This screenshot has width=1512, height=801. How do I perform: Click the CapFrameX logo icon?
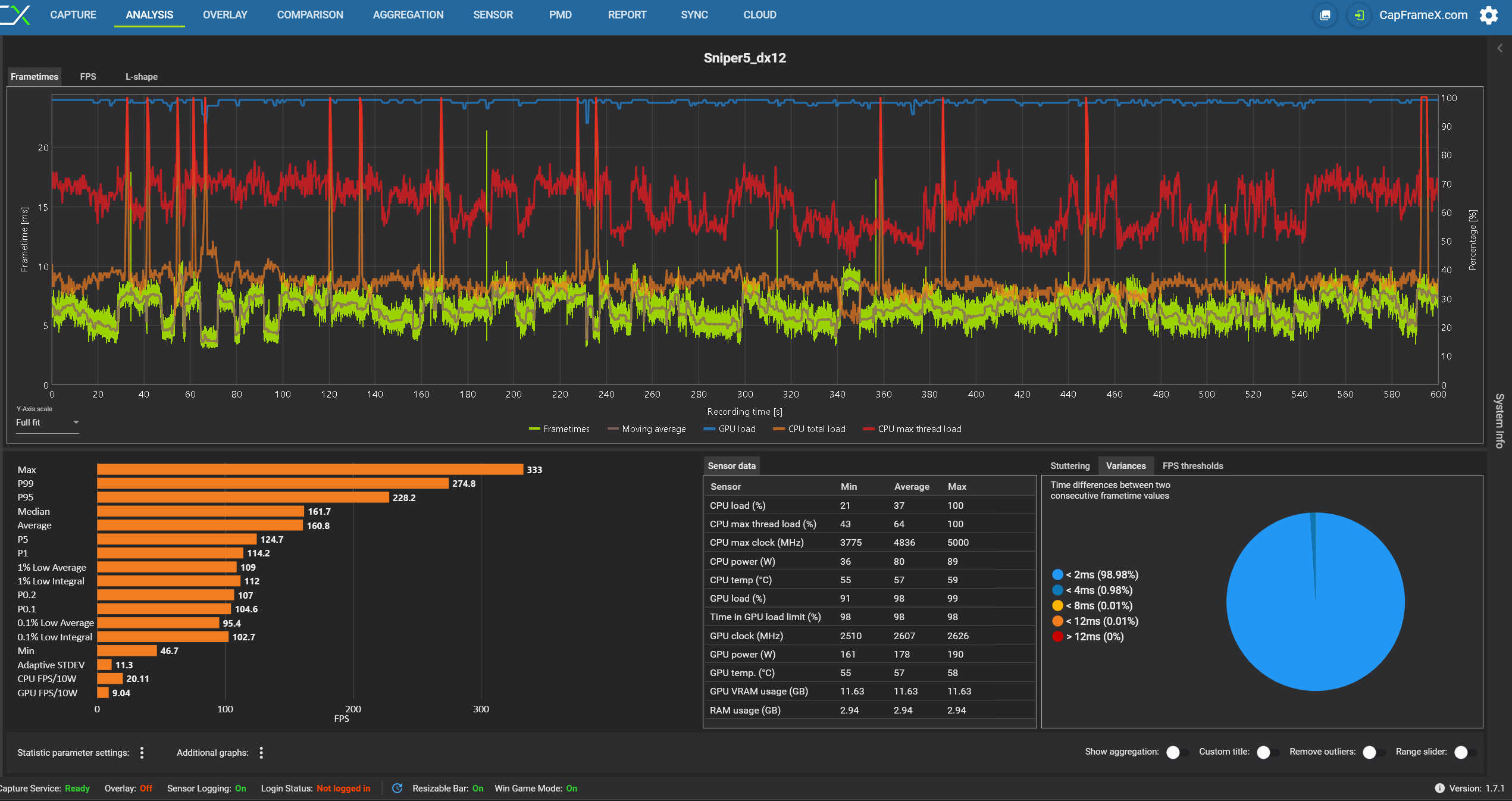coord(15,15)
